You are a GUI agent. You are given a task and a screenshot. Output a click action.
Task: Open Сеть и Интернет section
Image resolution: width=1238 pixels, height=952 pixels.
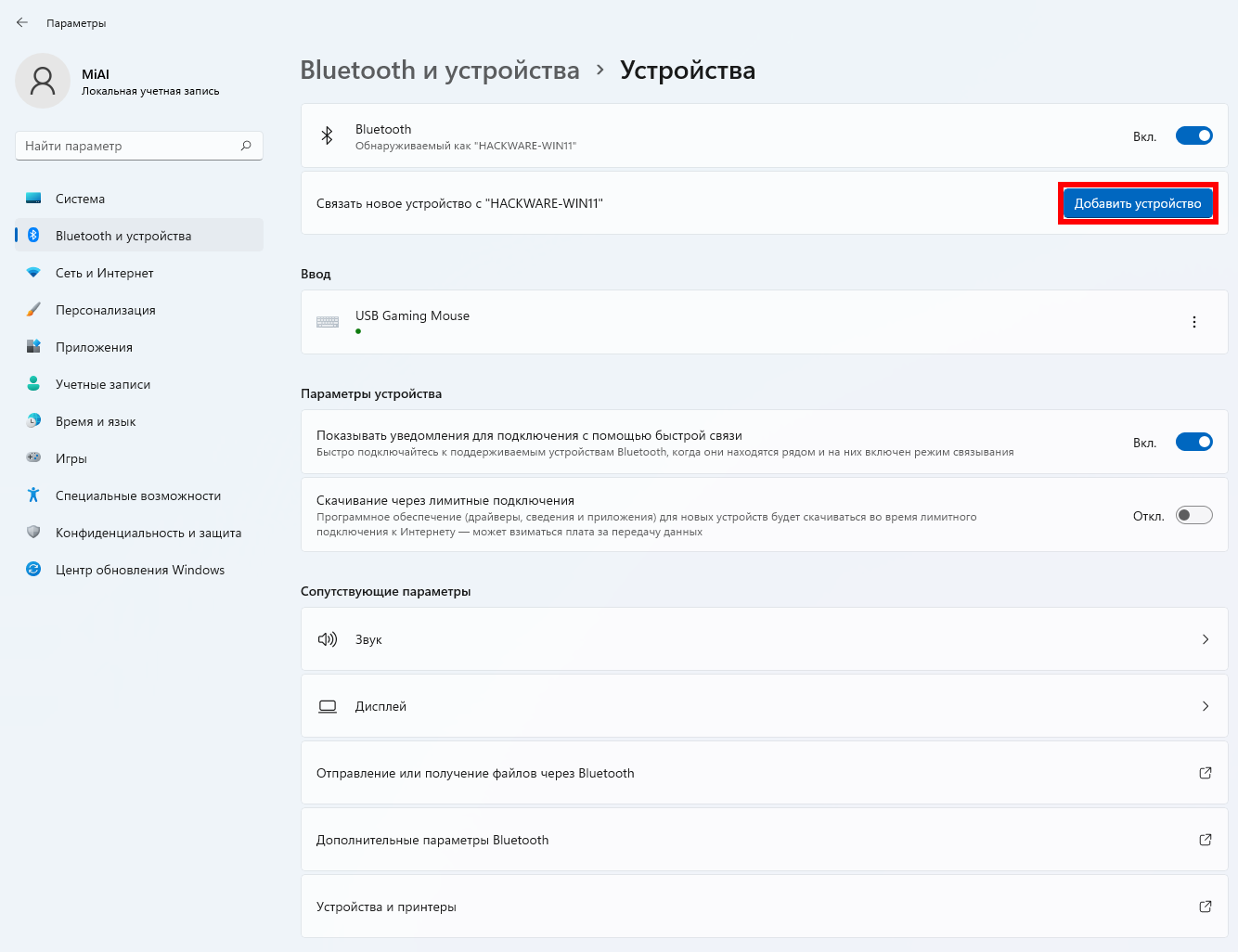click(139, 273)
